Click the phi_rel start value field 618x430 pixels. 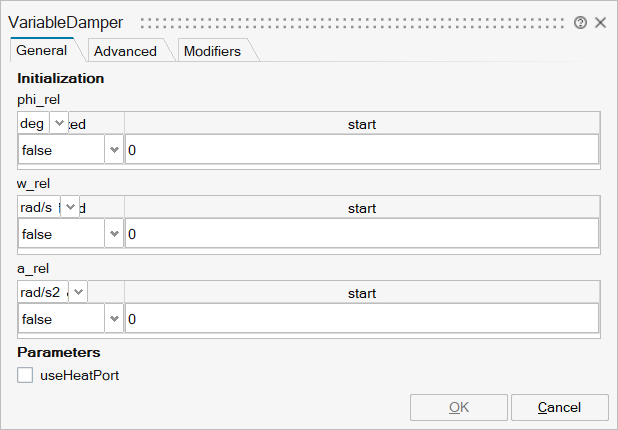point(361,150)
